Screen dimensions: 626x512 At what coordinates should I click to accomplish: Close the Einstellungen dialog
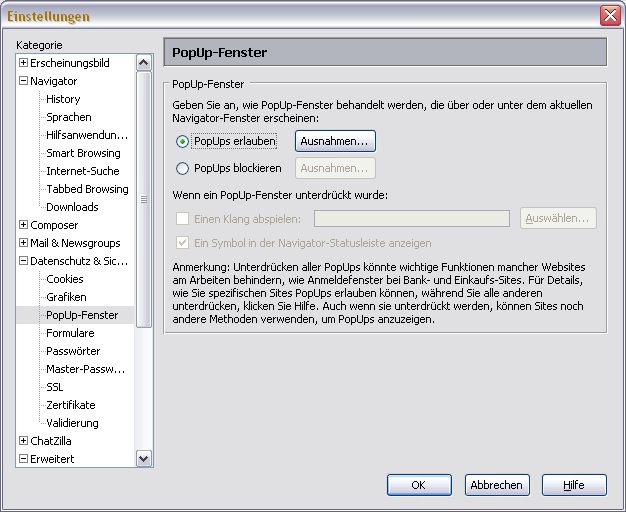point(610,16)
